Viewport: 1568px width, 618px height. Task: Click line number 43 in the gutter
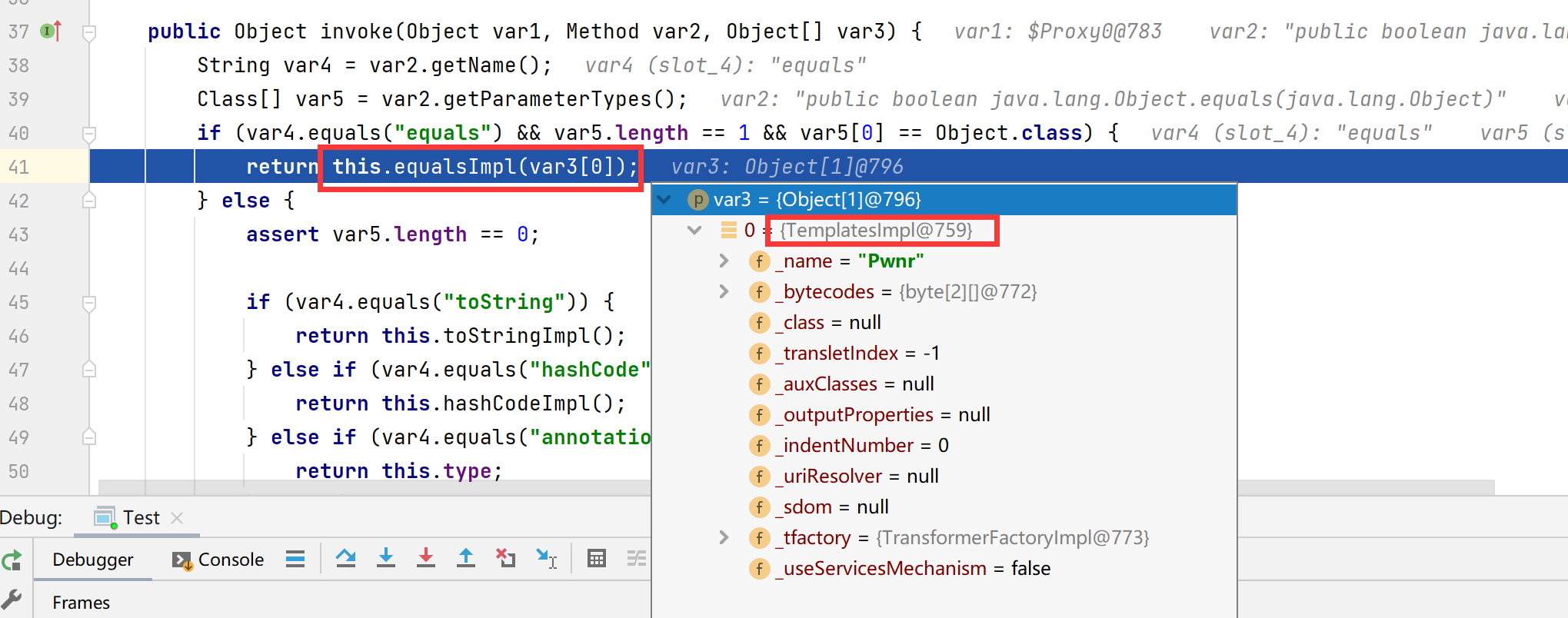coord(18,235)
